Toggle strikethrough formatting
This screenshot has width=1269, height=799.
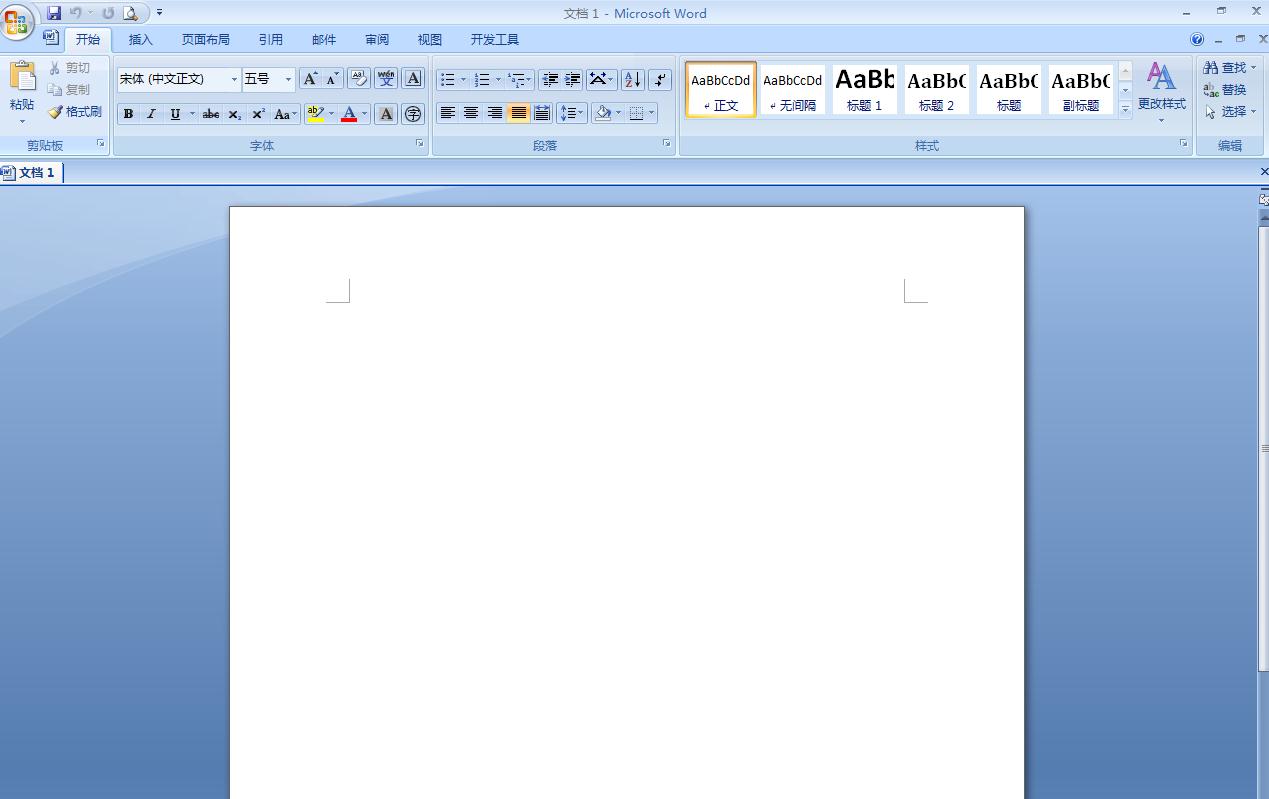coord(211,114)
